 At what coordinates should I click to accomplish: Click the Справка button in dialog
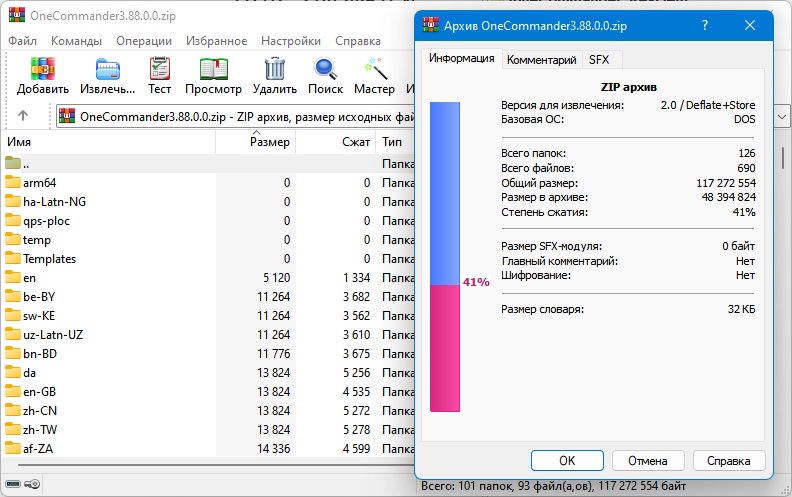click(x=729, y=461)
